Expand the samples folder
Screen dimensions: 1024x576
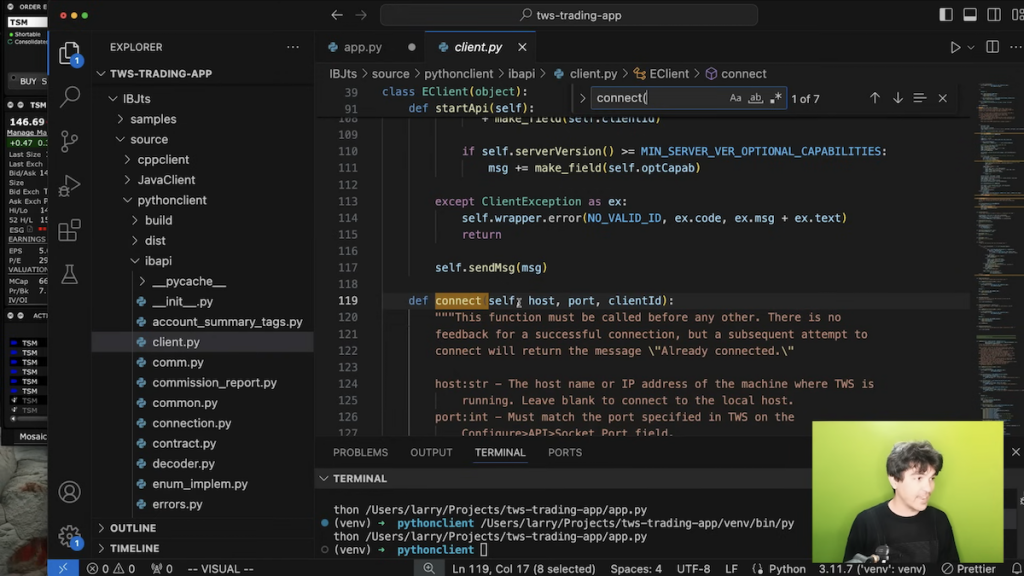[x=153, y=119]
